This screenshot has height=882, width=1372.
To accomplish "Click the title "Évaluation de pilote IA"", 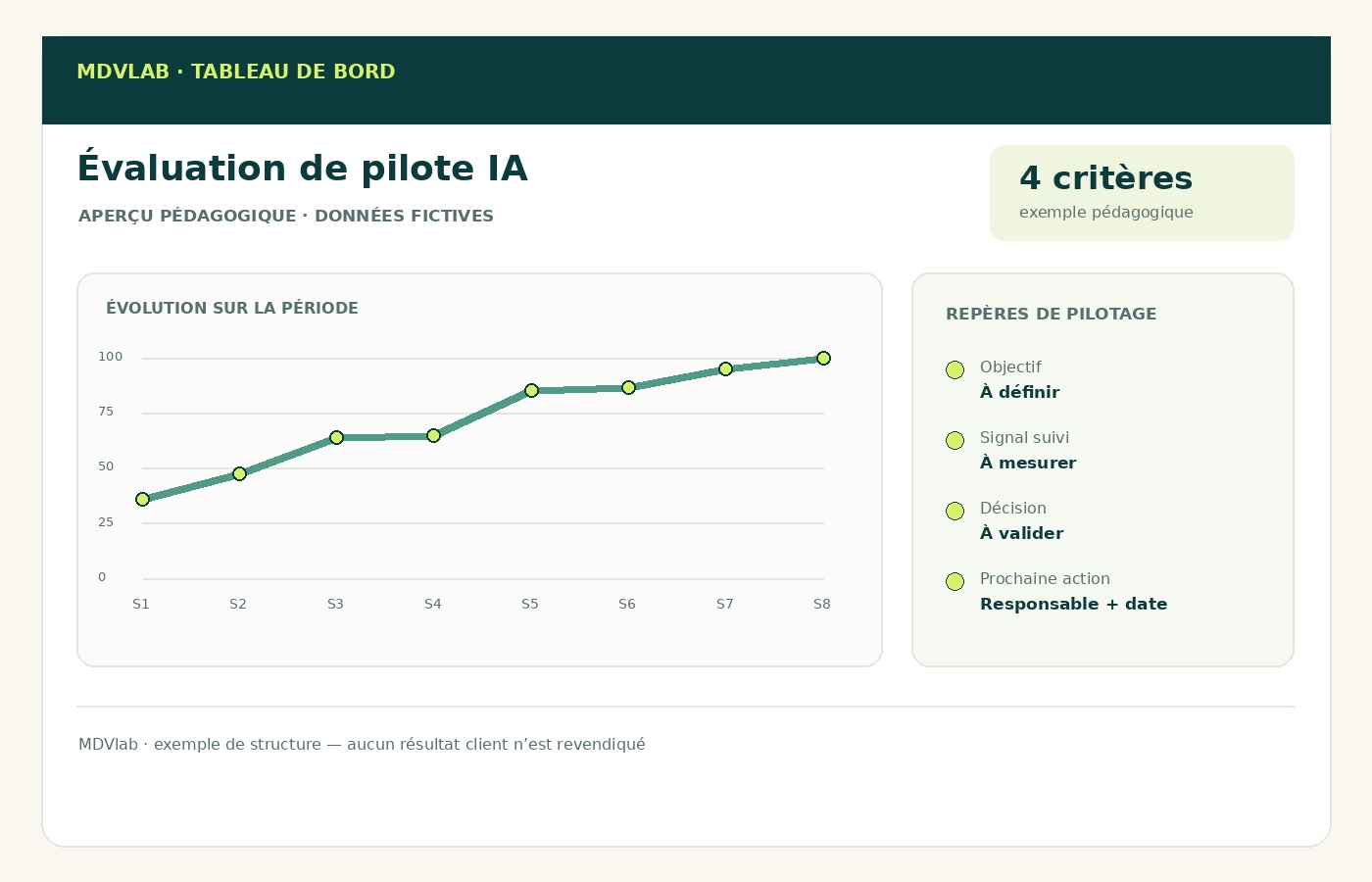I will [x=303, y=168].
